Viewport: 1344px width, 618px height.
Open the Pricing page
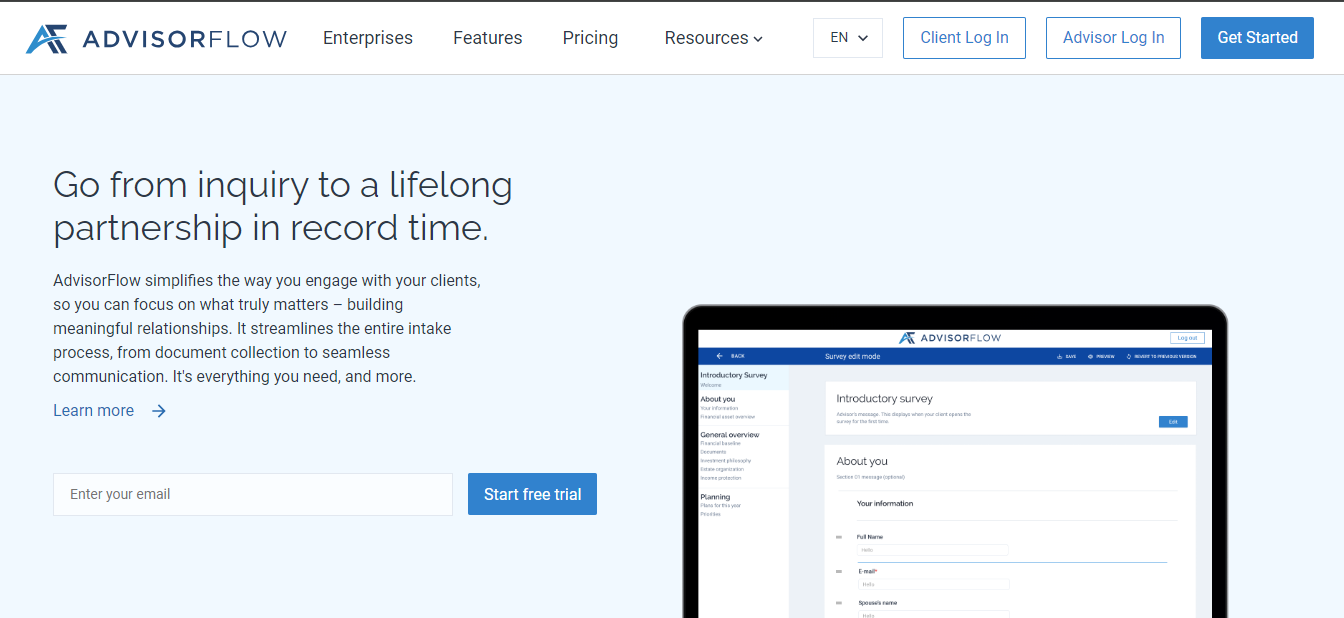(x=590, y=38)
